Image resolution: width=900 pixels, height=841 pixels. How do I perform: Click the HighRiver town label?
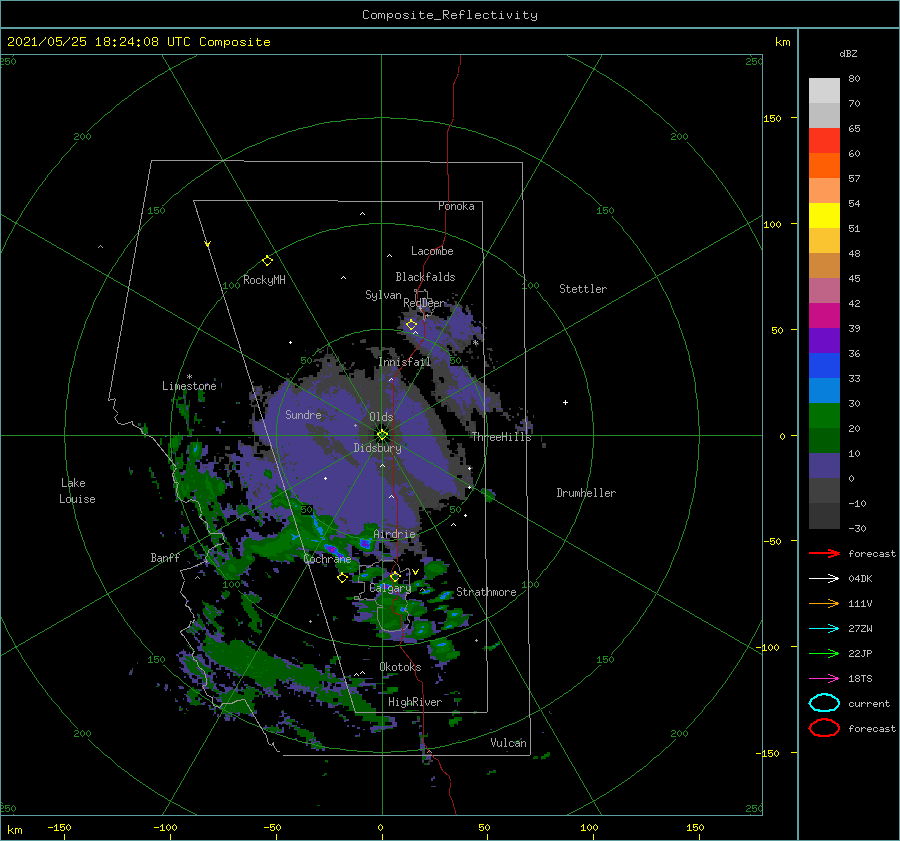point(415,702)
